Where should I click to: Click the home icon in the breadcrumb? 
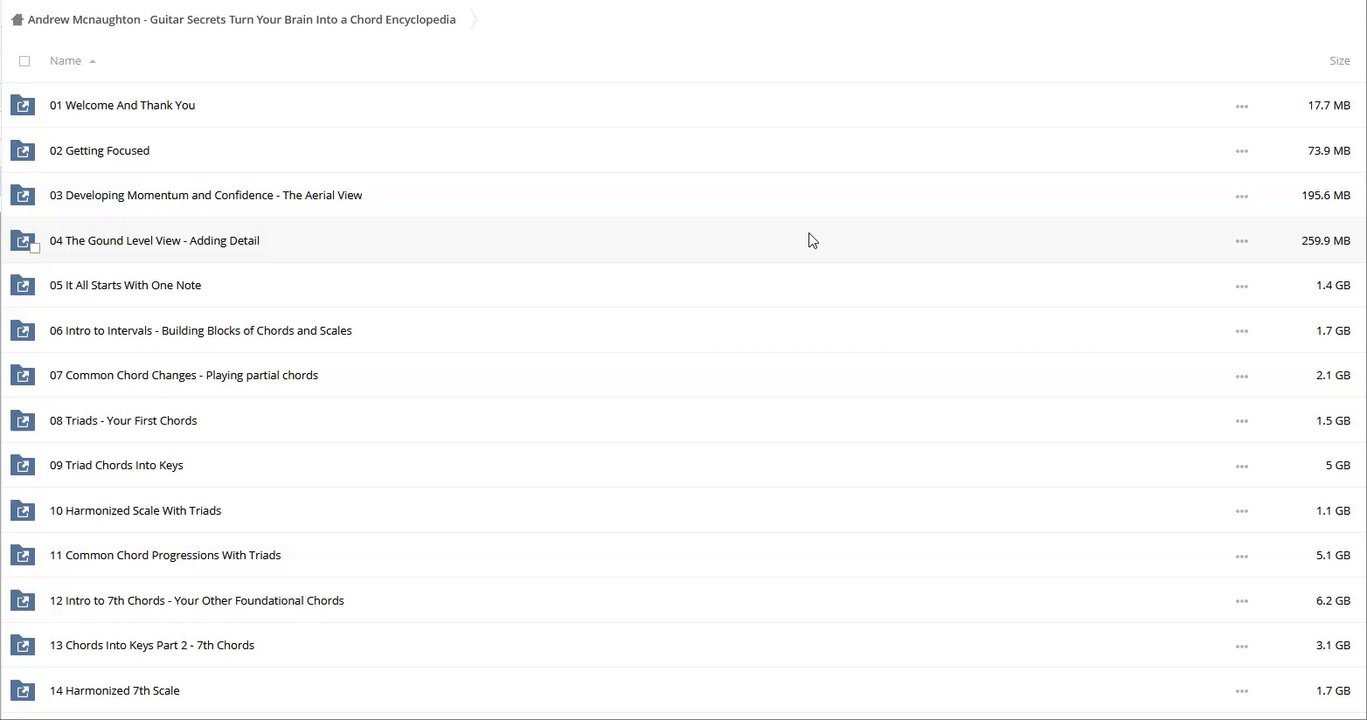(x=17, y=20)
